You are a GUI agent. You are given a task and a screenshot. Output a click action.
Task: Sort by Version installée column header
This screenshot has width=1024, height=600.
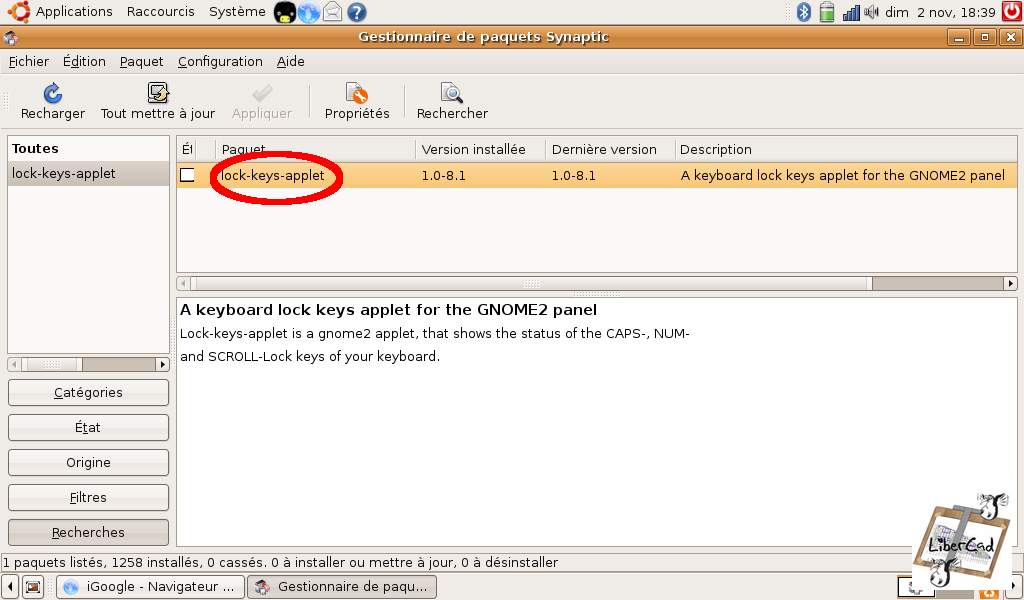(x=480, y=149)
